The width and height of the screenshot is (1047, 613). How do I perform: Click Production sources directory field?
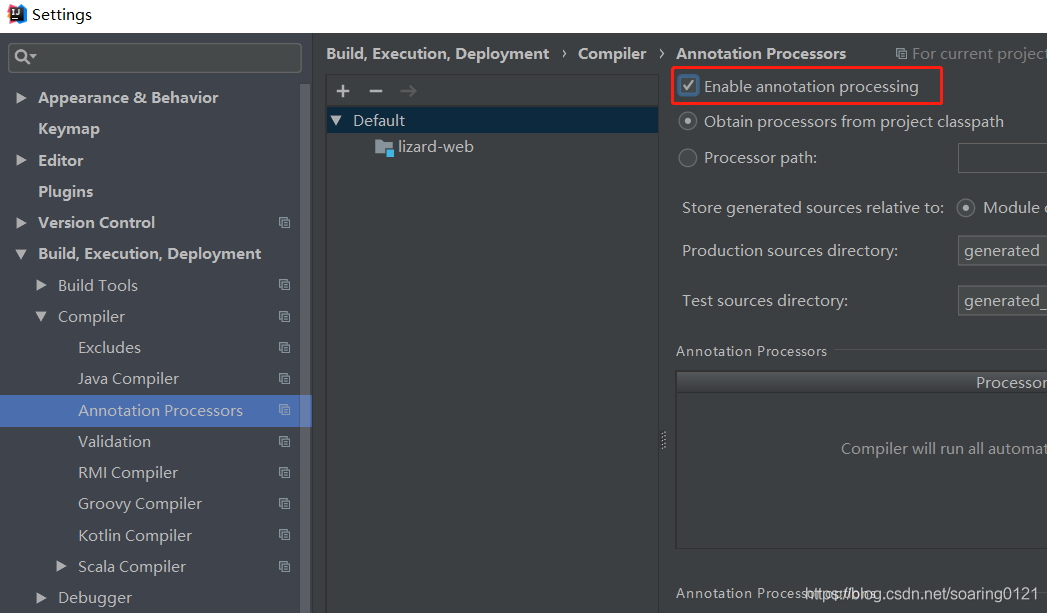tap(1002, 250)
